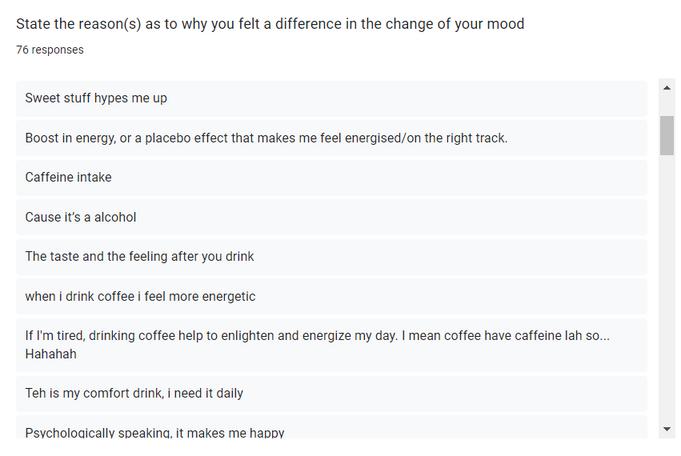Click the scrollbar up arrow
Viewport: 681px width, 456px height.
click(x=667, y=88)
